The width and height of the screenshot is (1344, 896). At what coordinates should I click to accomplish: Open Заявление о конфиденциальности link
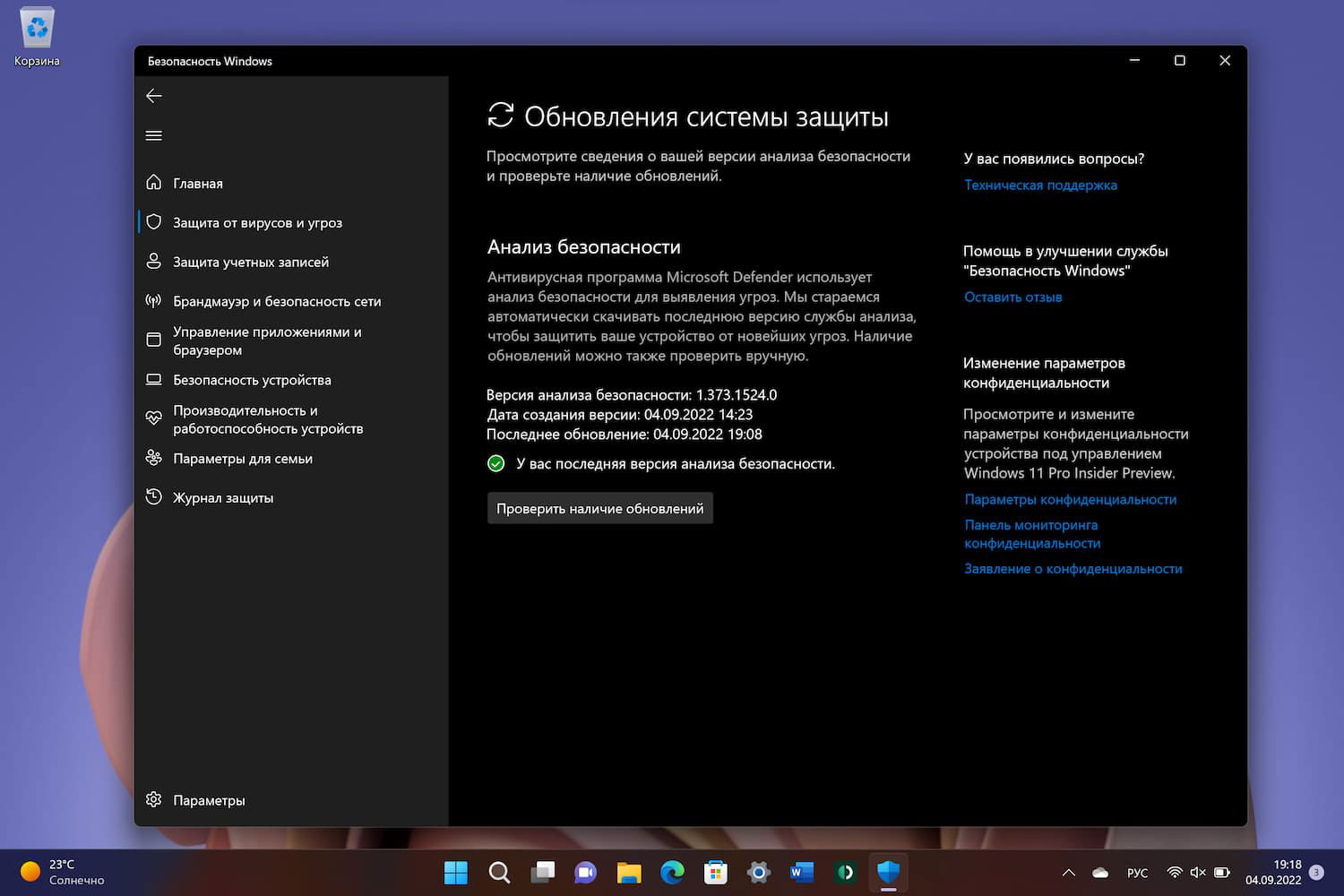[x=1073, y=568]
